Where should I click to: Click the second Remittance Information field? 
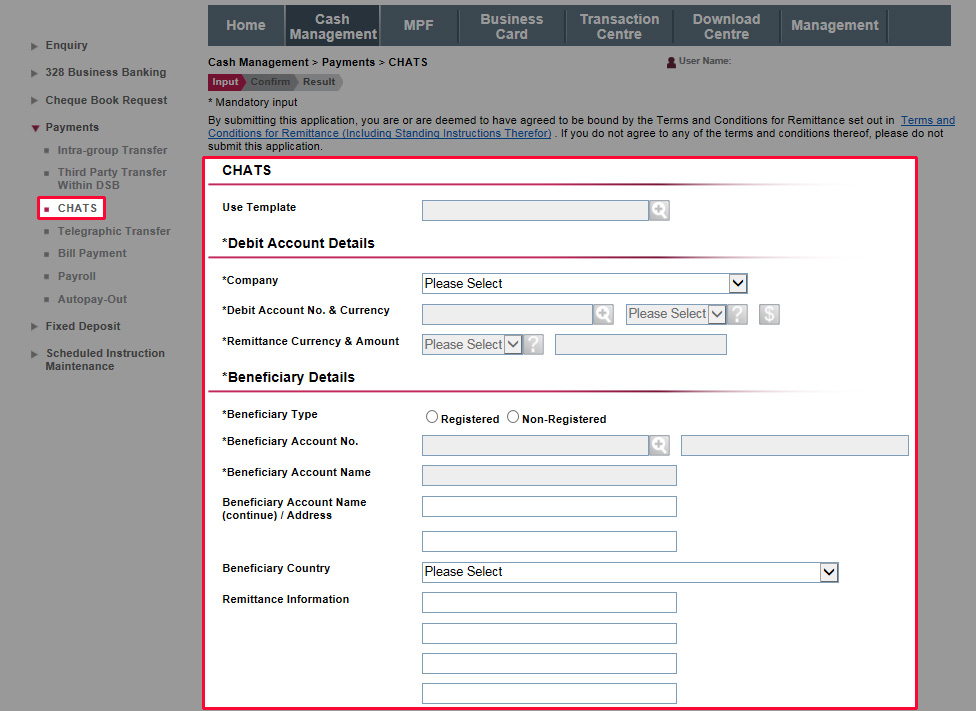549,633
